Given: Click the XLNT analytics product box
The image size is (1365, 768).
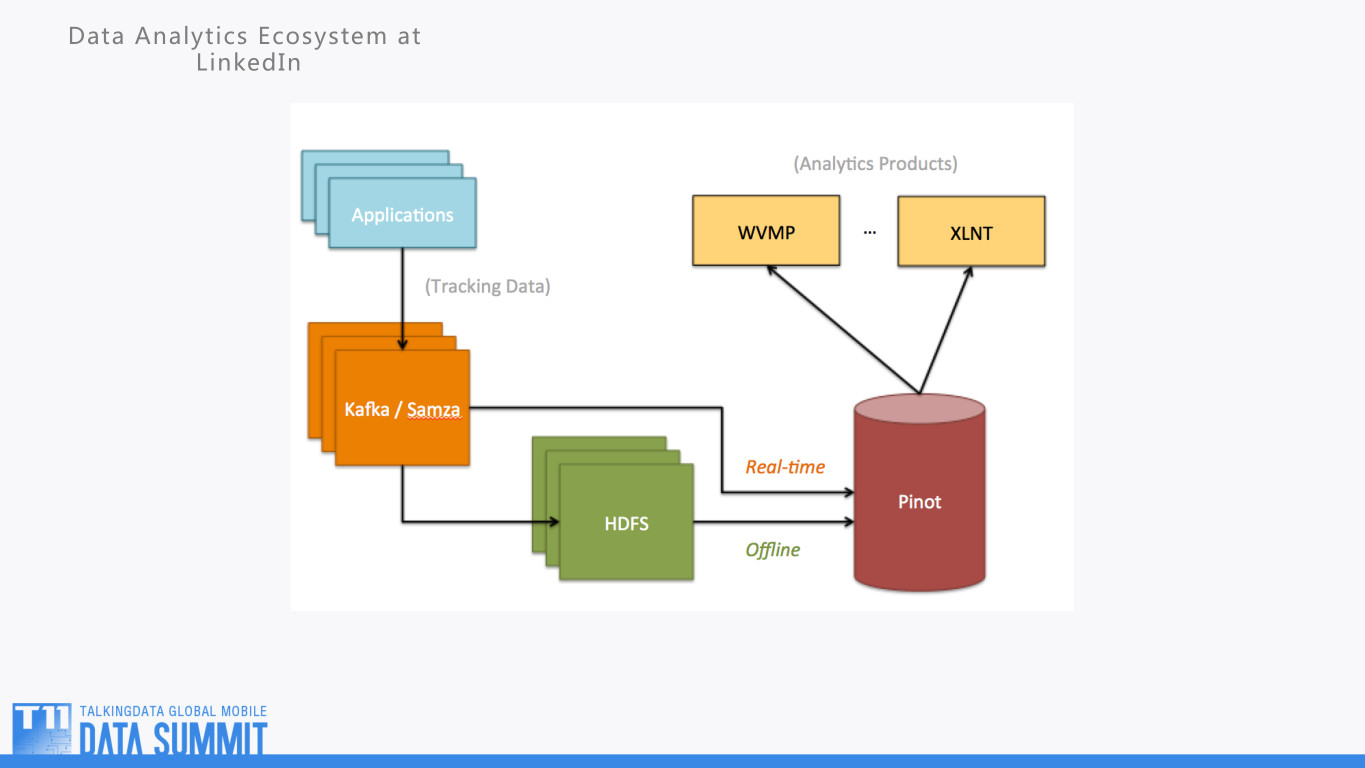Looking at the screenshot, I should pos(971,231).
